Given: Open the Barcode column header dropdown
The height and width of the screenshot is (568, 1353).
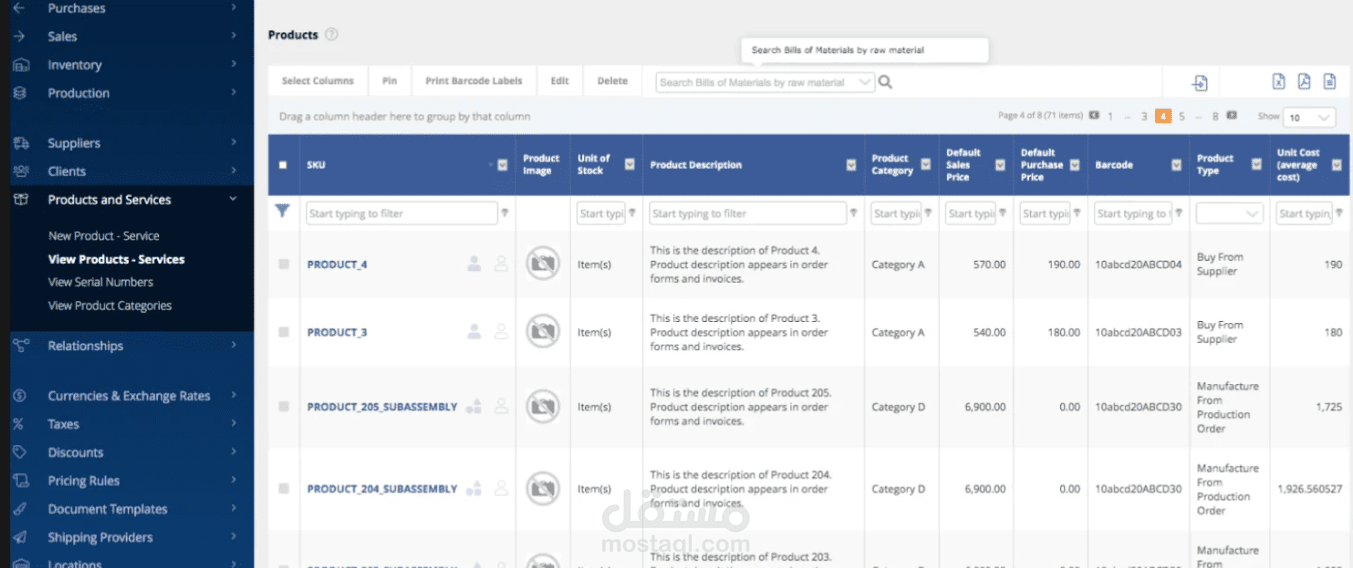Looking at the screenshot, I should coord(1176,165).
